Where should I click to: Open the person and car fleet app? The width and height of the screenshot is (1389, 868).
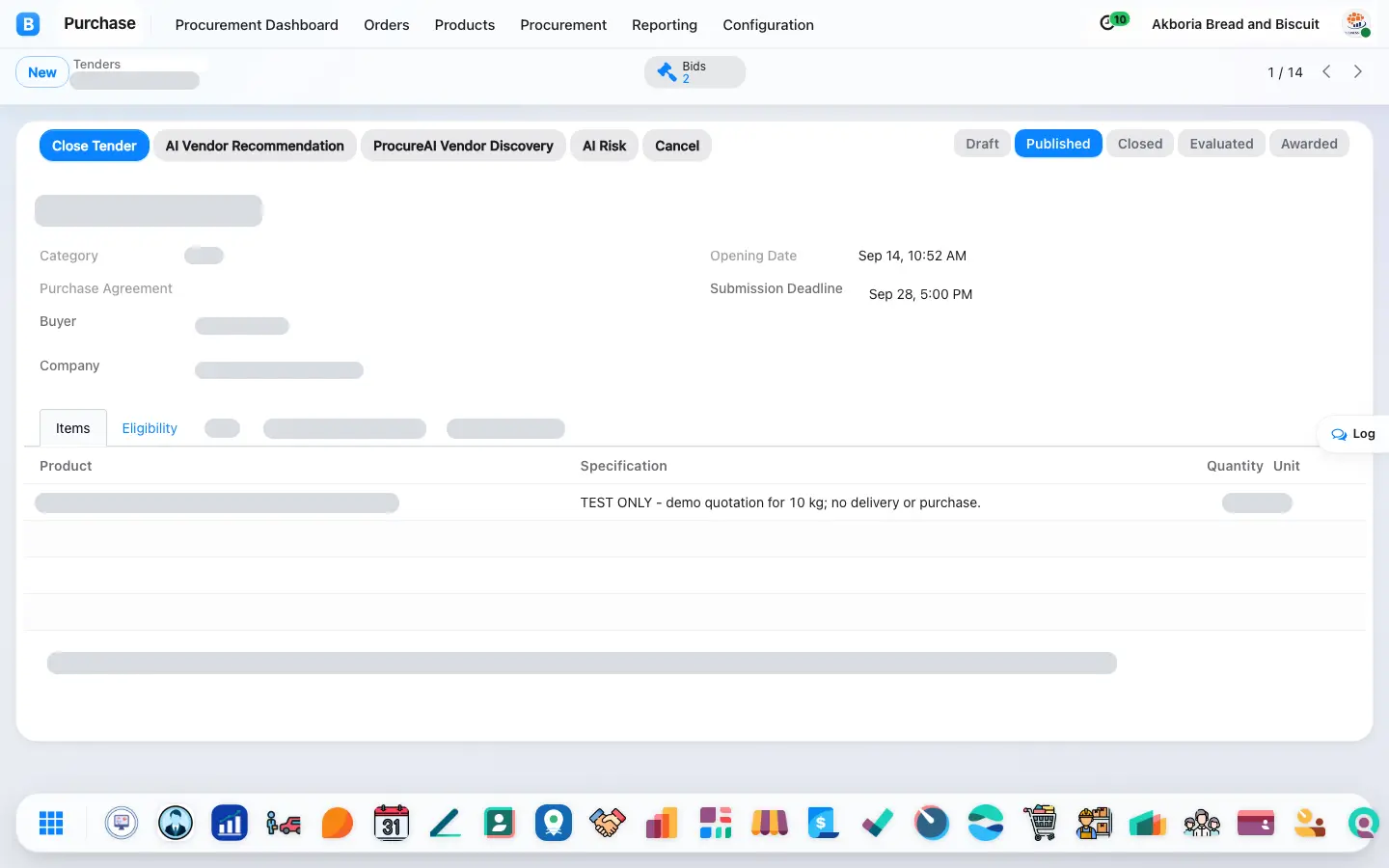[284, 823]
